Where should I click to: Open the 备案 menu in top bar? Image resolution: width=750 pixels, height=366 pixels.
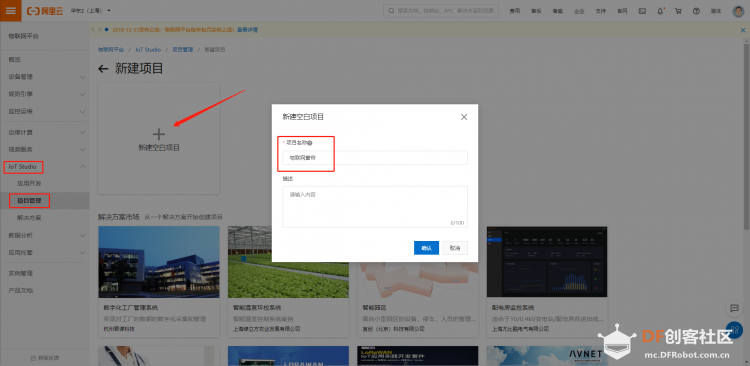558,11
